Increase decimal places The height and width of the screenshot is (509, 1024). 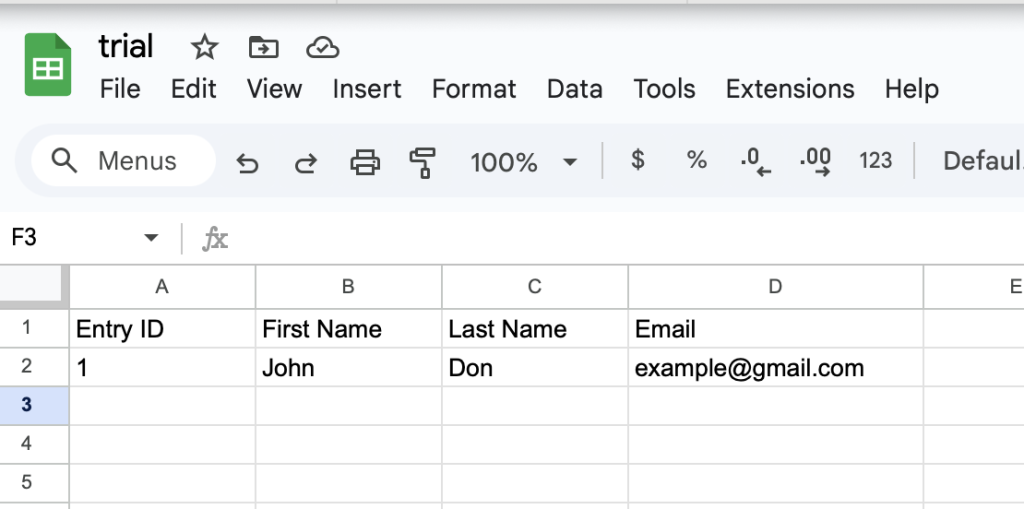coord(815,162)
